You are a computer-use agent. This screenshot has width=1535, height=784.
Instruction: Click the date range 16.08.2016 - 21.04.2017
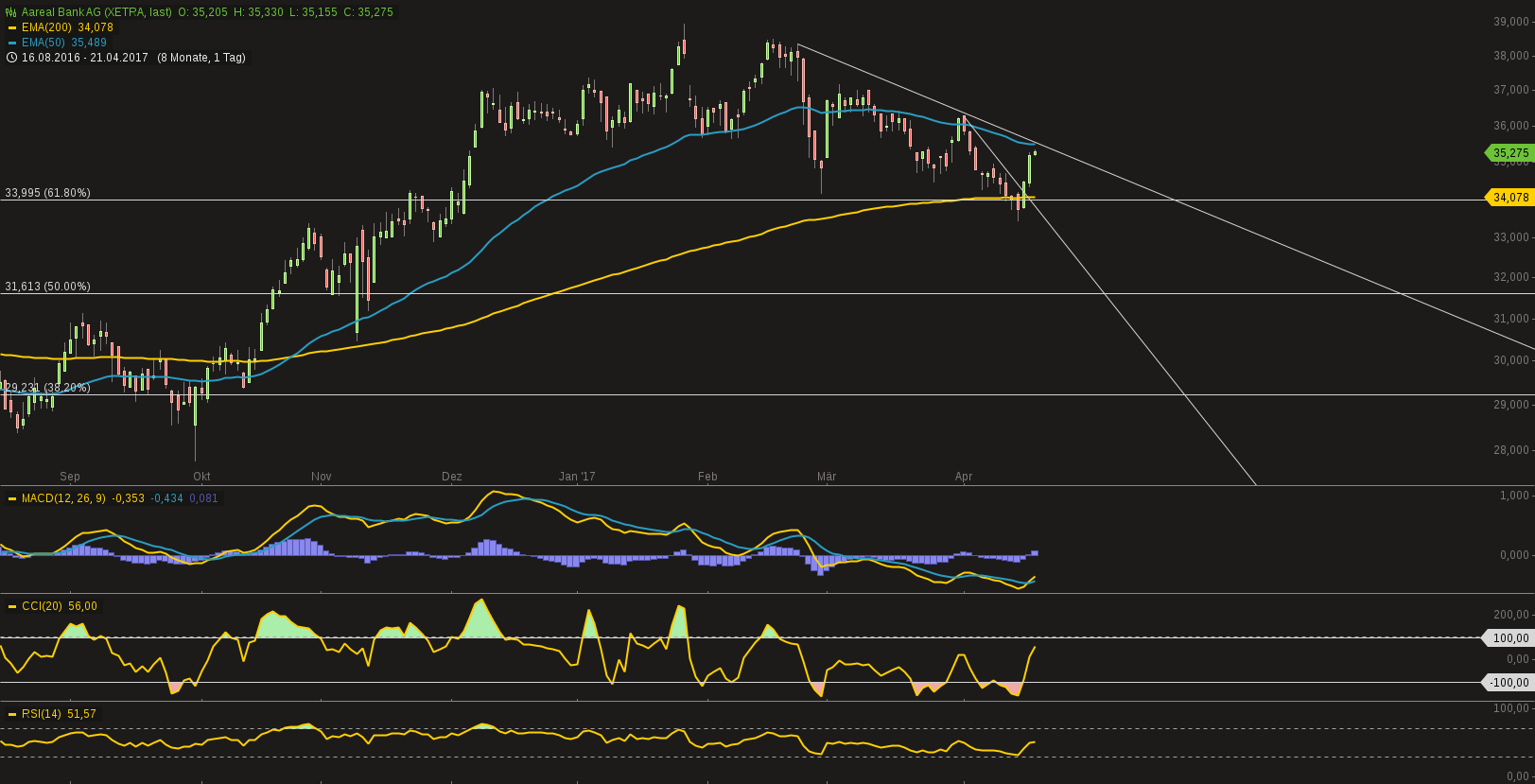coord(85,58)
